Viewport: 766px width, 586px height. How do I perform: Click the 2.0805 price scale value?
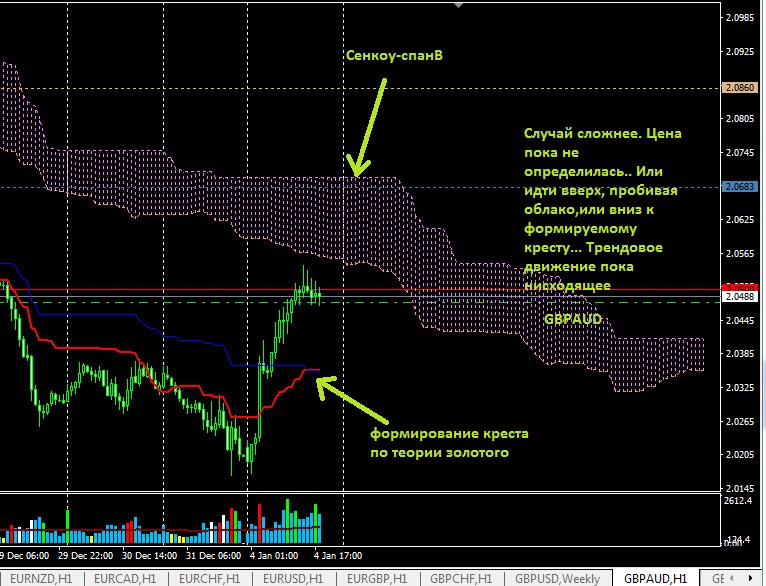(740, 119)
